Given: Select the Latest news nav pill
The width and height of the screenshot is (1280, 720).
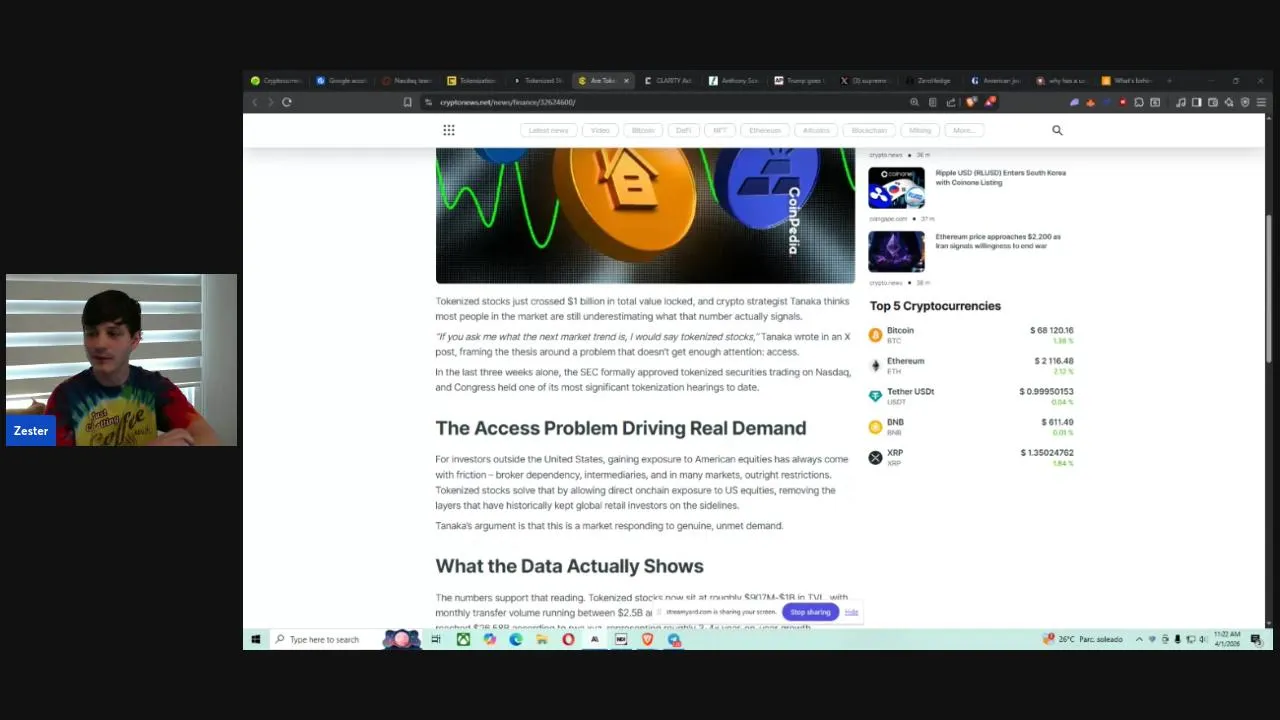Looking at the screenshot, I should pos(548,130).
